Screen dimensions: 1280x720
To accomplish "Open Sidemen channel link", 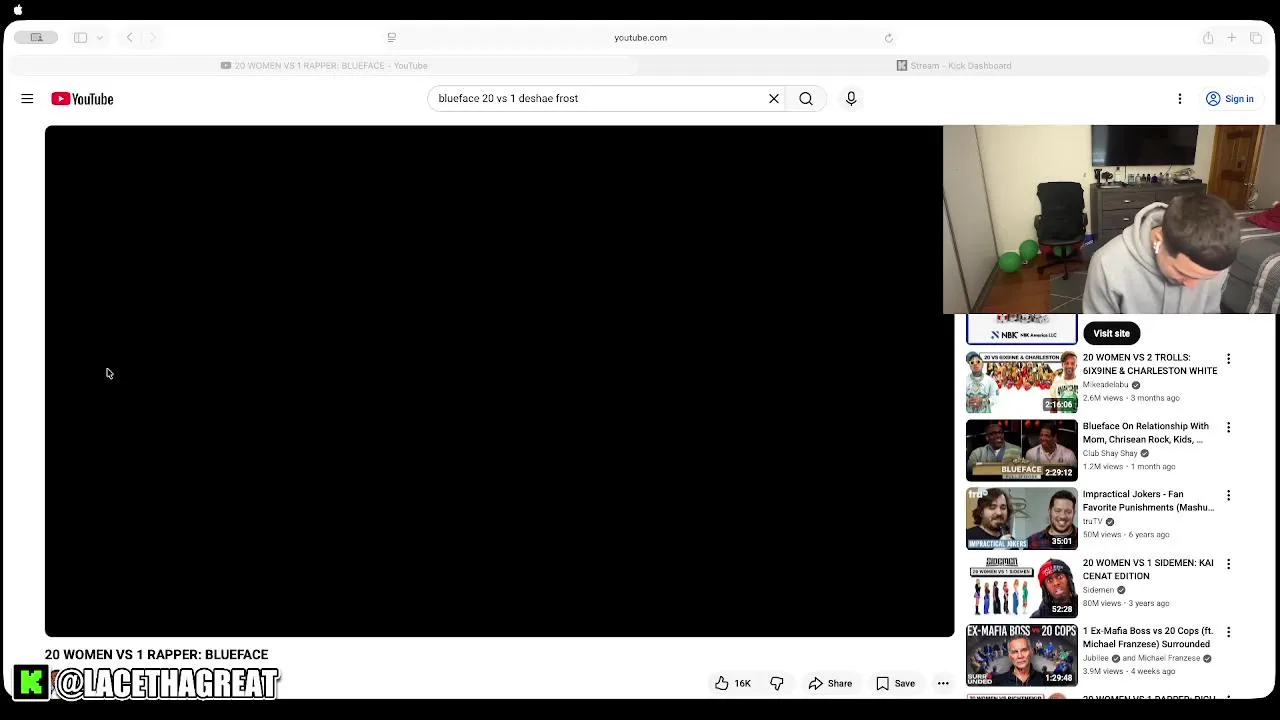I will (1098, 590).
